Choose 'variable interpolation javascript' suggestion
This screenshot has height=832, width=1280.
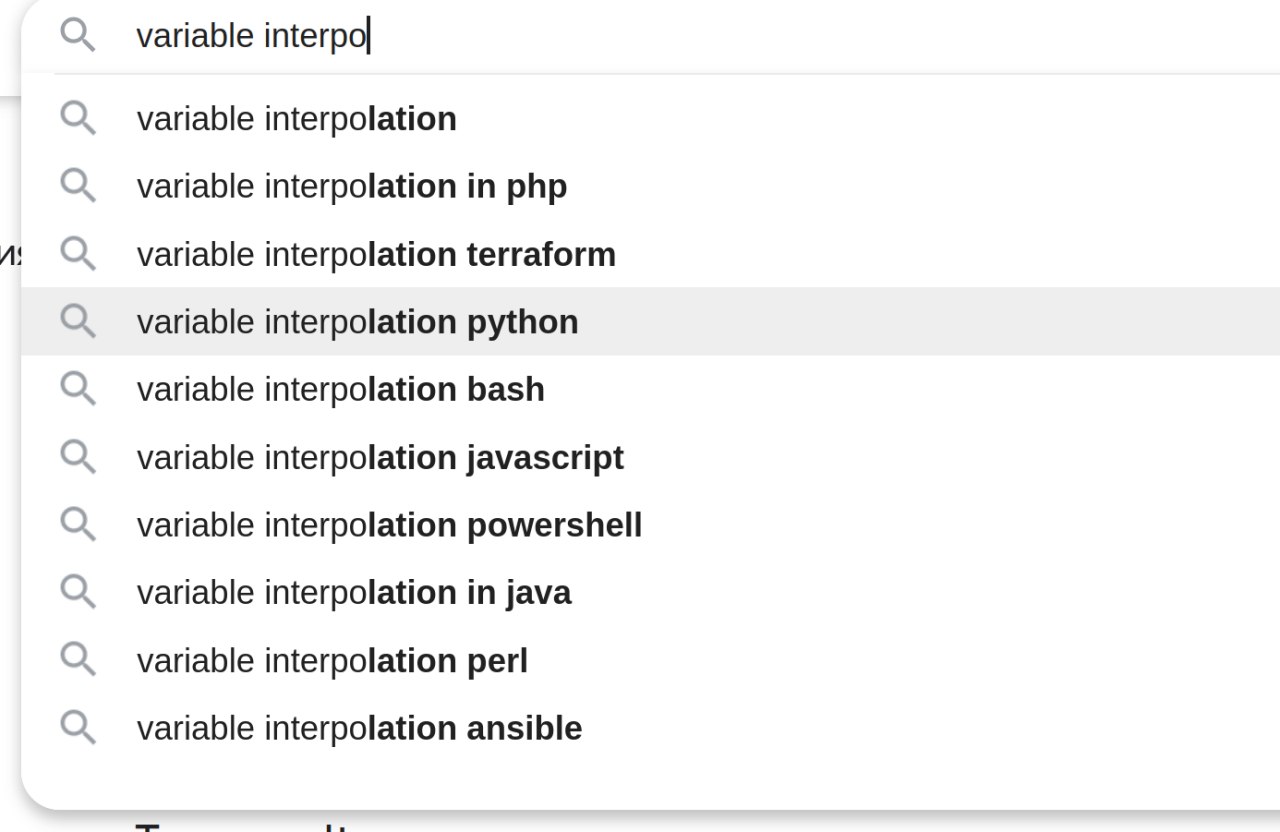(x=650, y=457)
